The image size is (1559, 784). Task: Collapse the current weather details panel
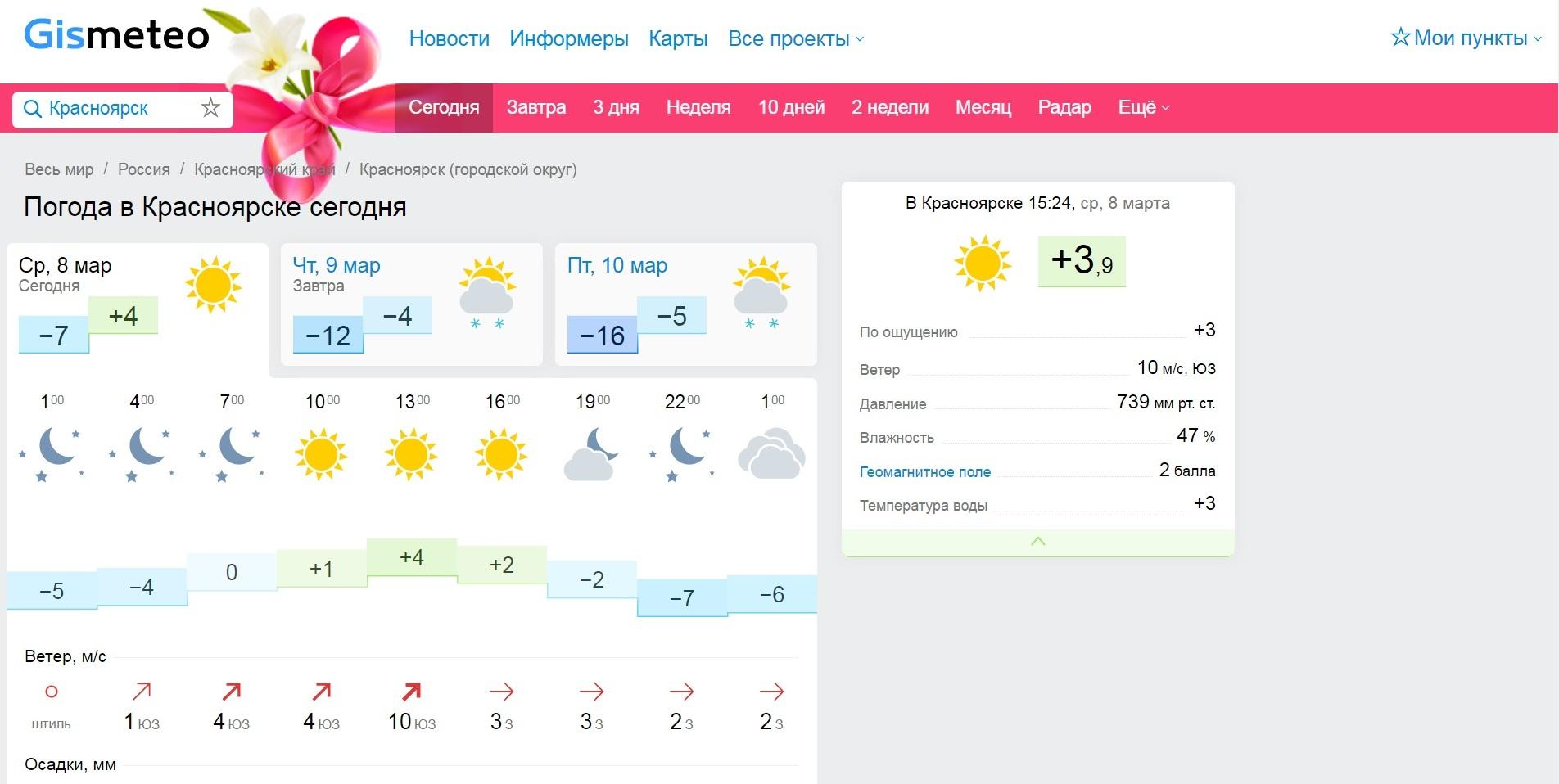click(1037, 542)
